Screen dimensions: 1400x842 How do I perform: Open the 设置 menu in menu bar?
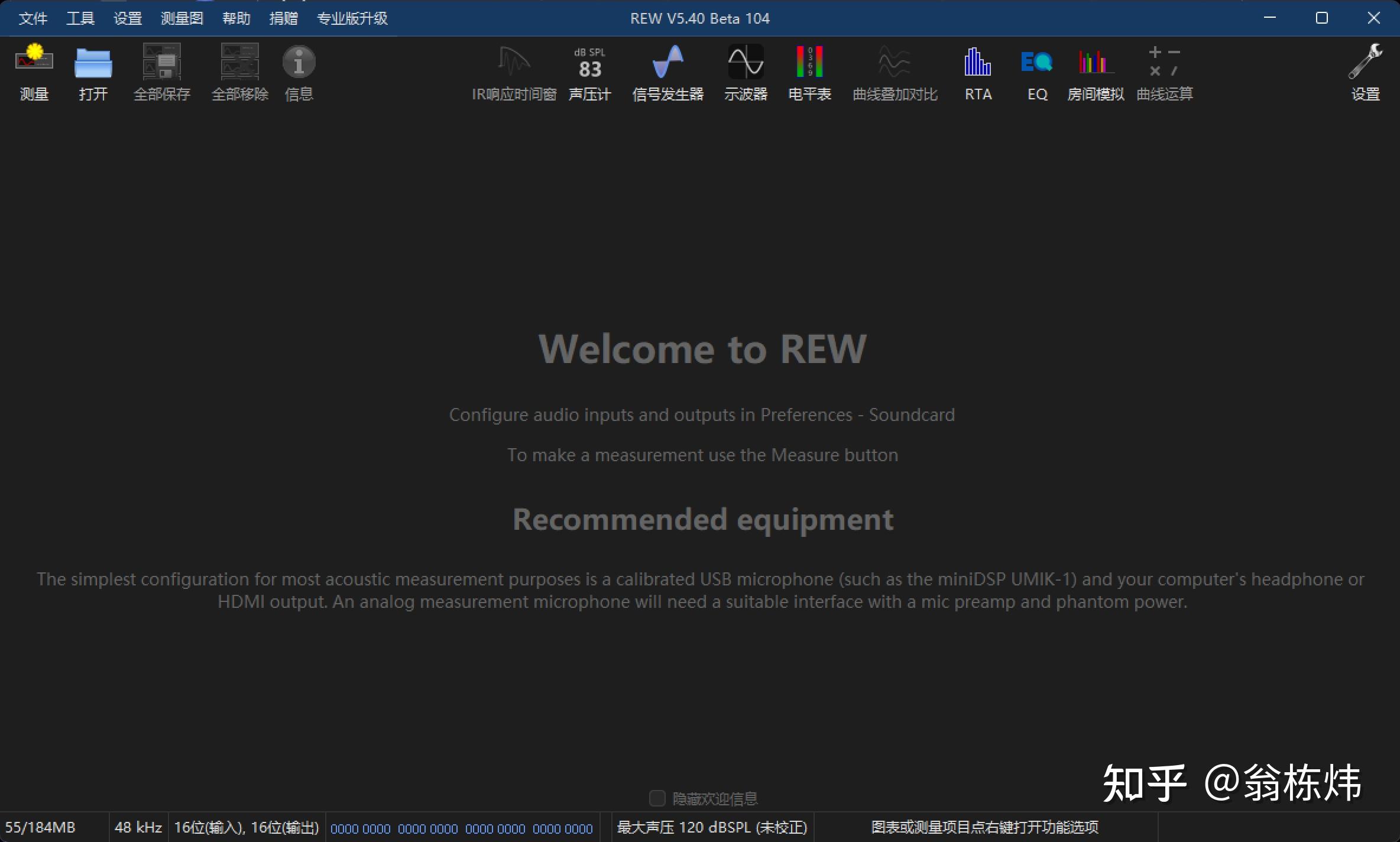click(128, 18)
